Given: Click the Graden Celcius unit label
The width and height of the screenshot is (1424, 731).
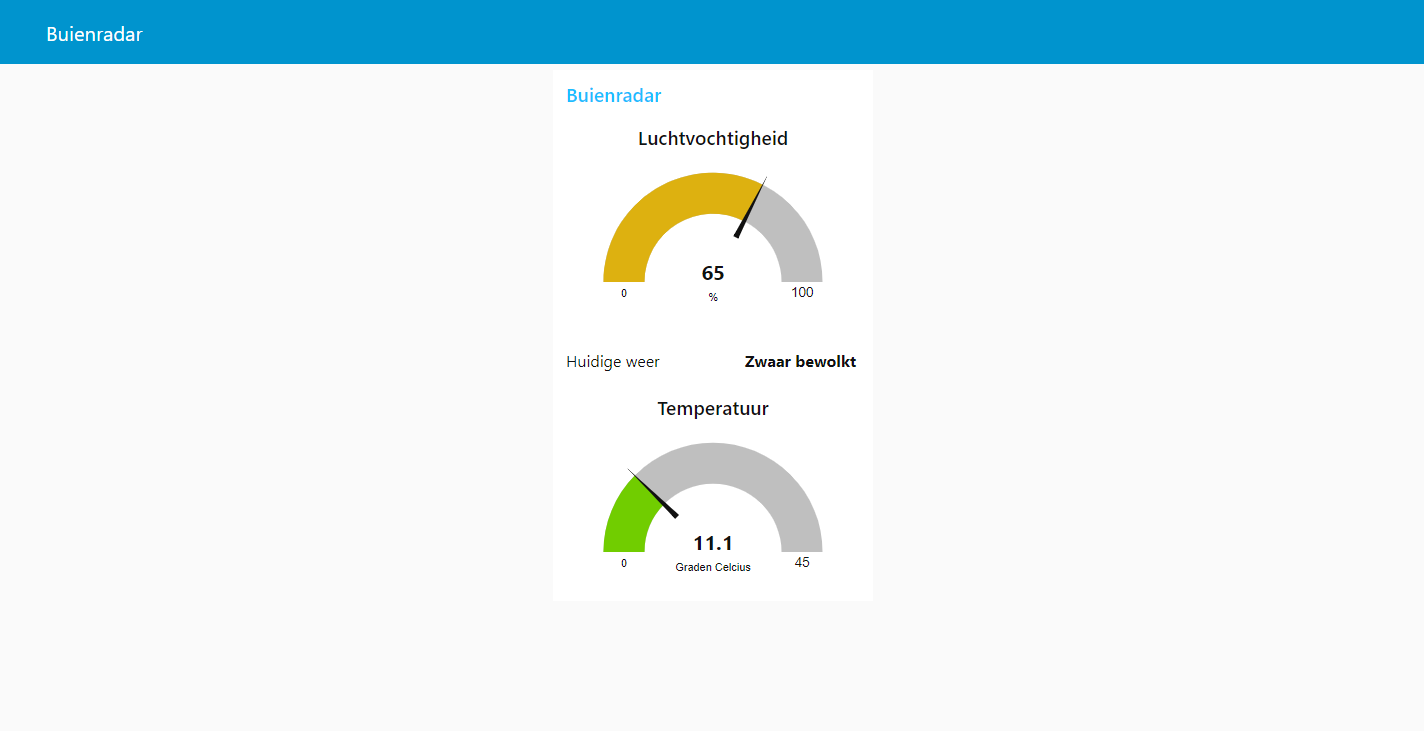Looking at the screenshot, I should (x=713, y=567).
